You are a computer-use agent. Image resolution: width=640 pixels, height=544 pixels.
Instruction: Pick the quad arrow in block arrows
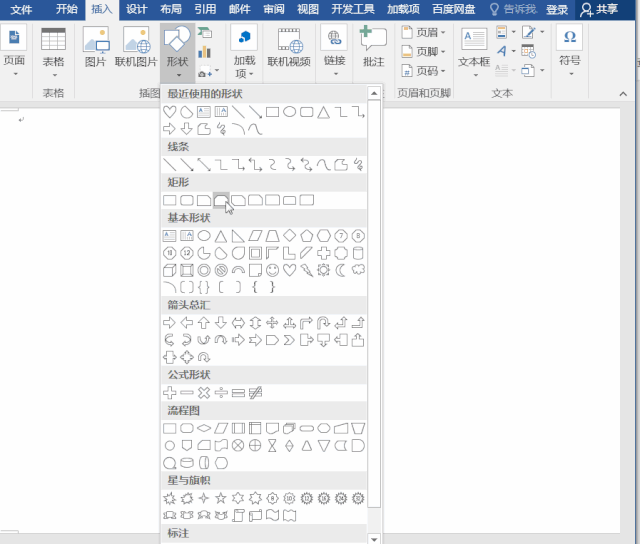[272, 323]
